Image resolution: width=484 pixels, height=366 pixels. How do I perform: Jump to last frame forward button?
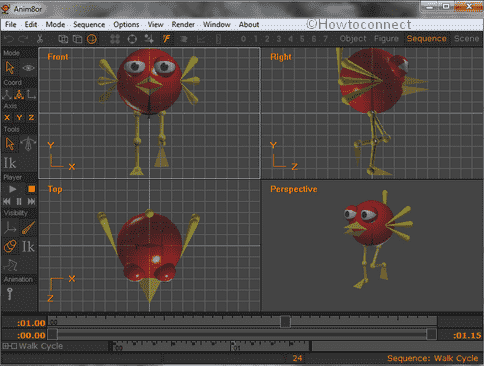click(x=31, y=201)
